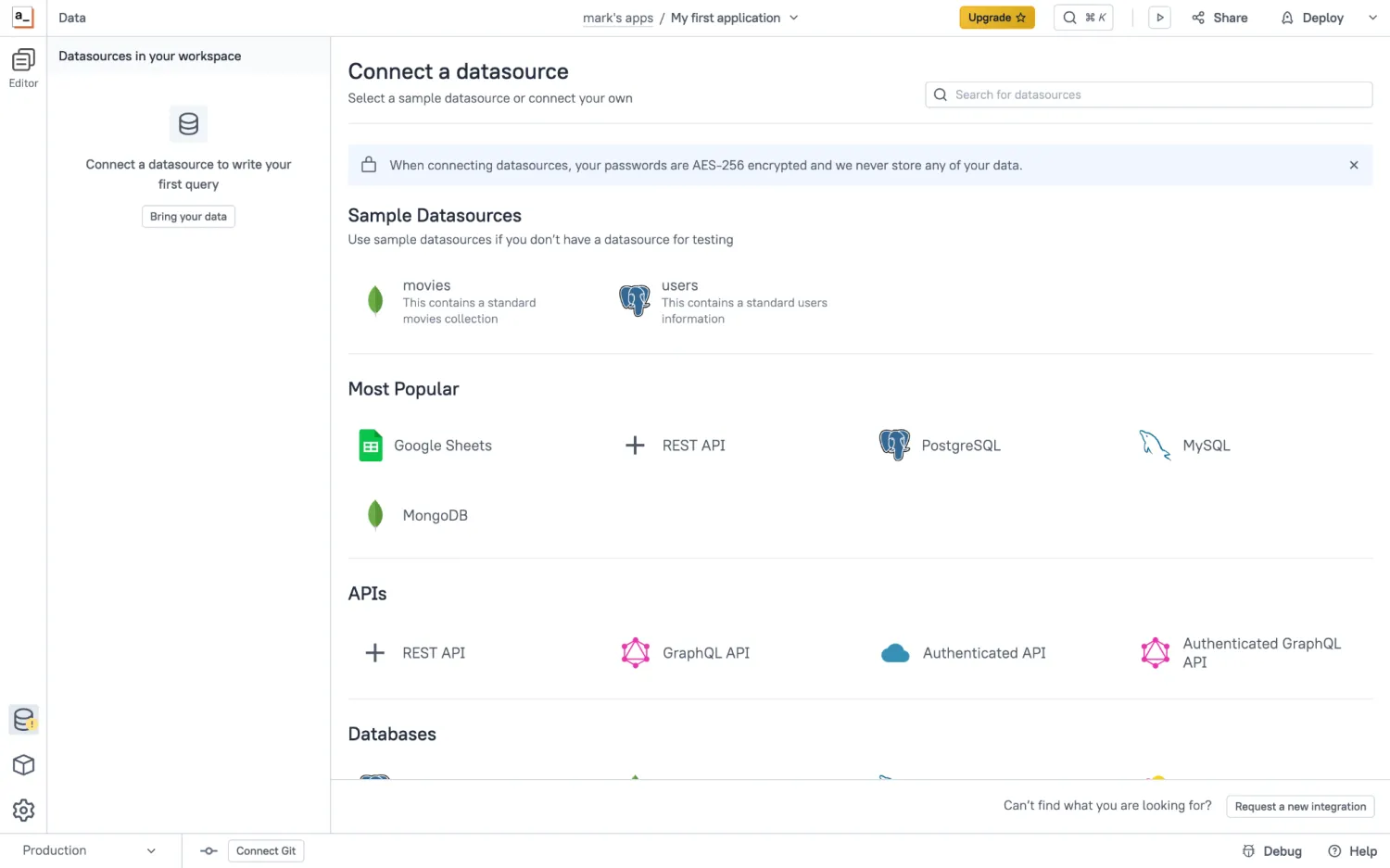Click the Appsmith logo icon
The height and width of the screenshot is (868, 1390).
23,18
